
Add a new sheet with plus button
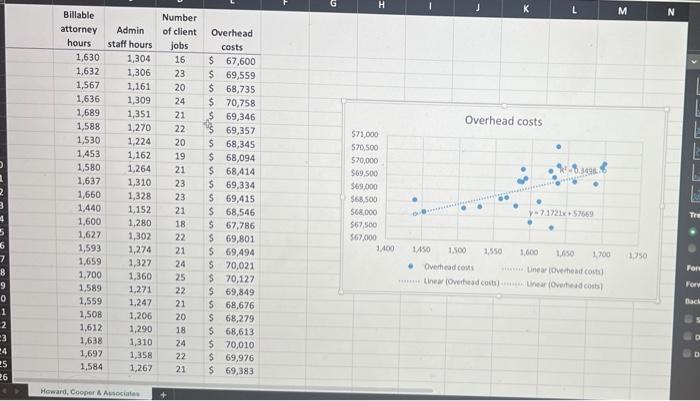[x=163, y=394]
